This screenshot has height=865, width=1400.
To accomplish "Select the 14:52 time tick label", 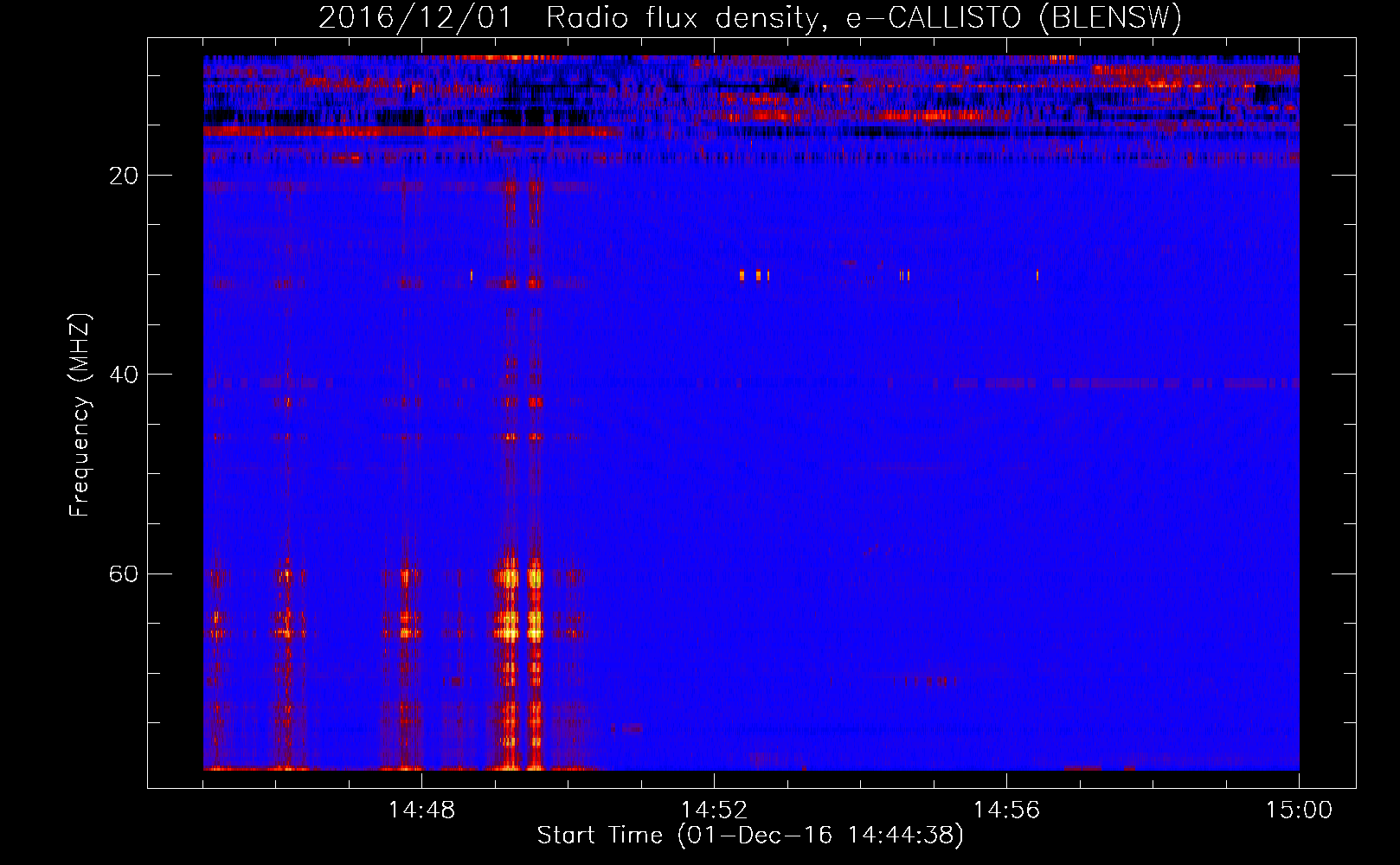I will (x=714, y=811).
